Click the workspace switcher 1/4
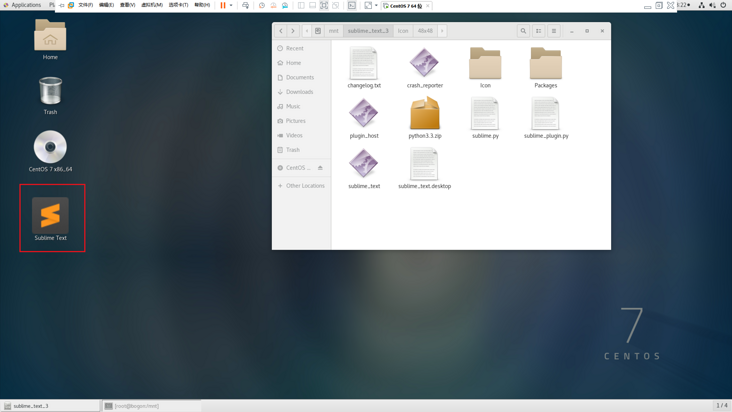The width and height of the screenshot is (732, 412). [722, 405]
